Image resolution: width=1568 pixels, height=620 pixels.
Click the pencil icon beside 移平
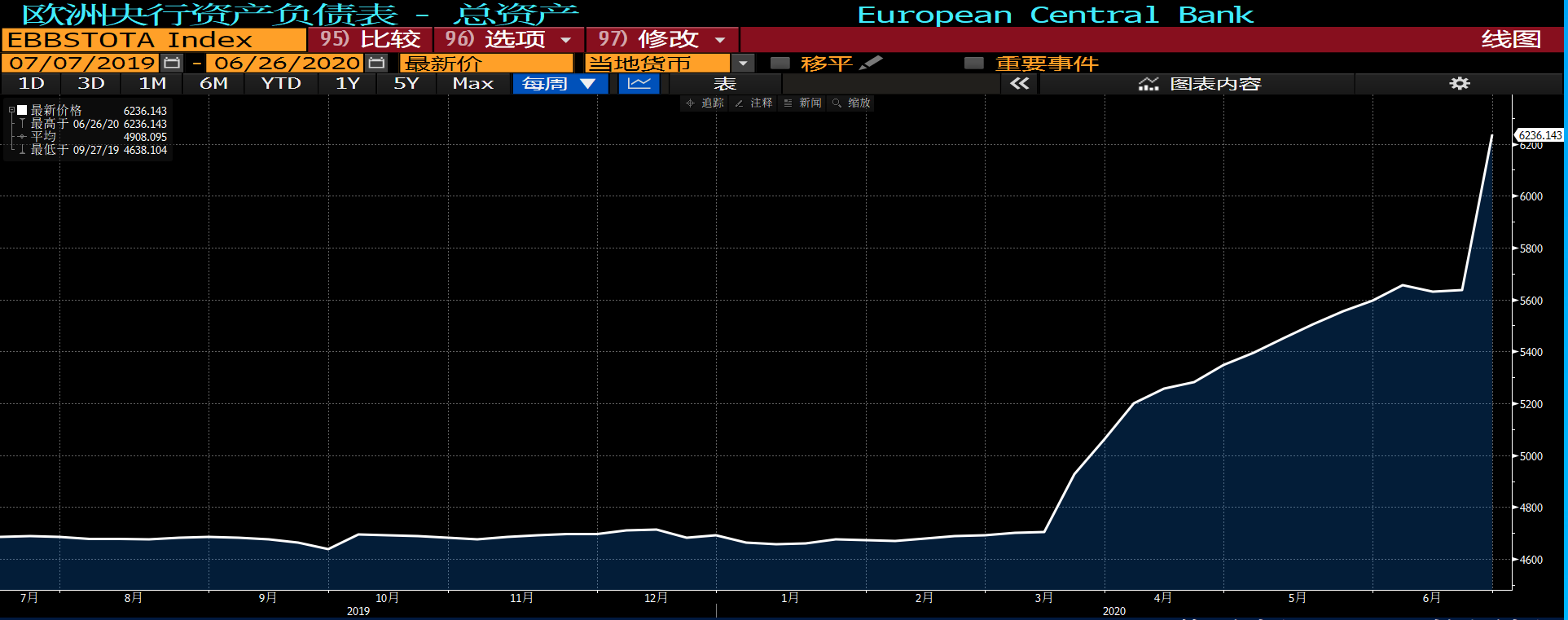click(871, 63)
